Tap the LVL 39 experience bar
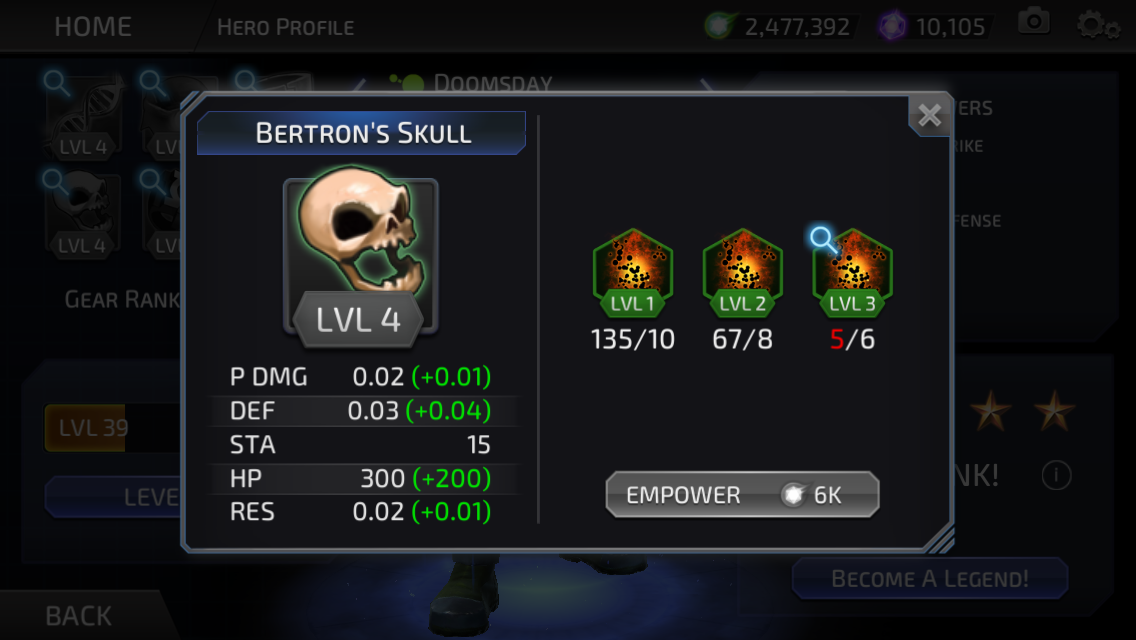1136x640 pixels. pos(112,428)
